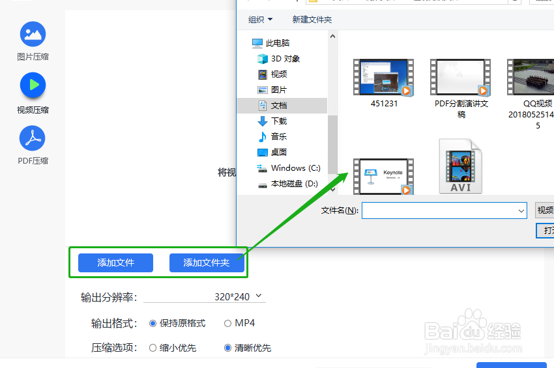Open 音乐 folder in navigation tree
This screenshot has height=368, width=554.
pyautogui.click(x=279, y=136)
